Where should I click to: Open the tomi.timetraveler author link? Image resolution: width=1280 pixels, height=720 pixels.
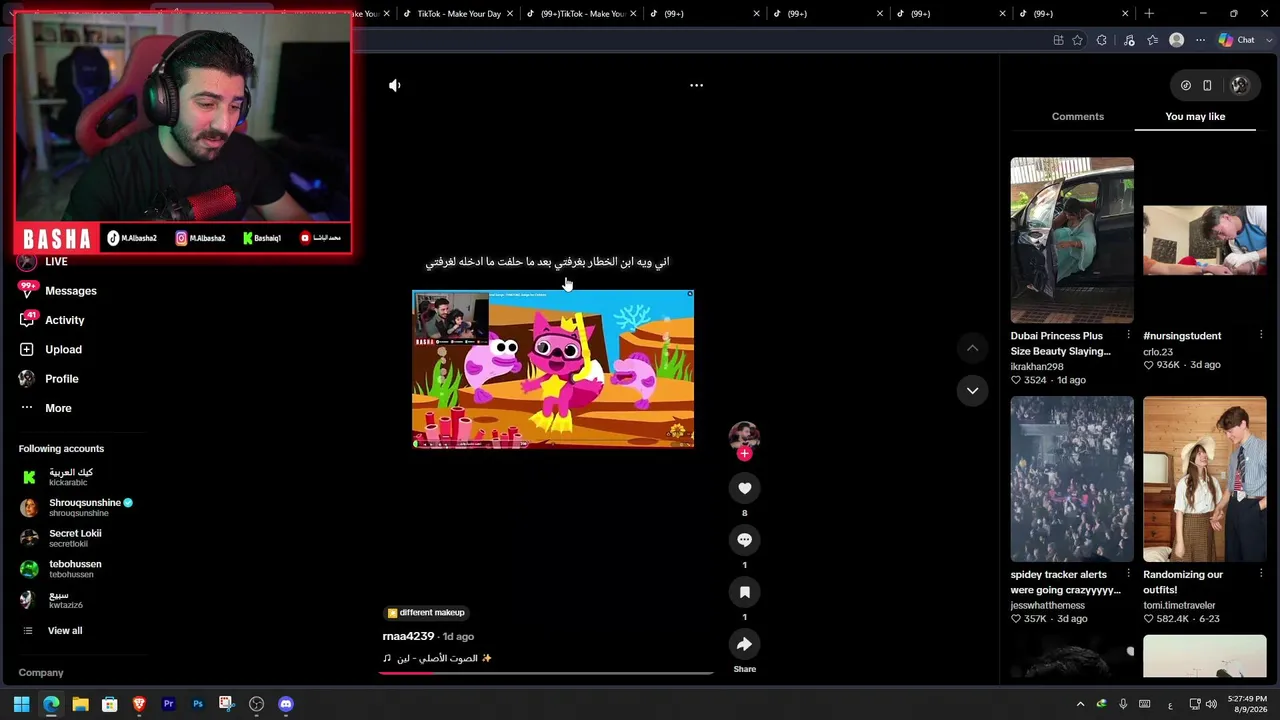click(x=1179, y=606)
